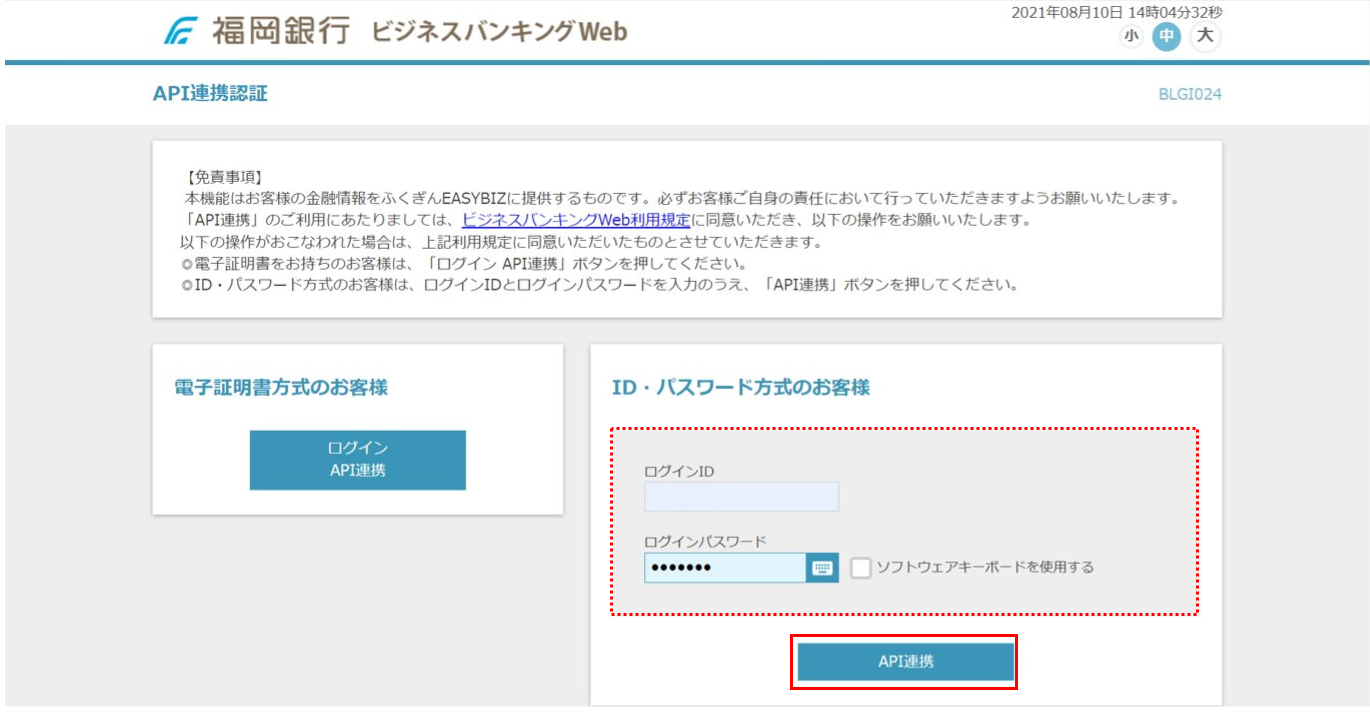This screenshot has height=718, width=1370.
Task: Set font size to large (大)
Action: [1206, 37]
